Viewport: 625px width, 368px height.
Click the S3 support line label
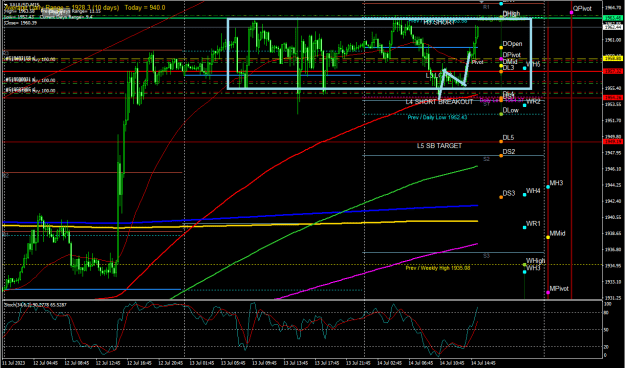pyautogui.click(x=486, y=256)
